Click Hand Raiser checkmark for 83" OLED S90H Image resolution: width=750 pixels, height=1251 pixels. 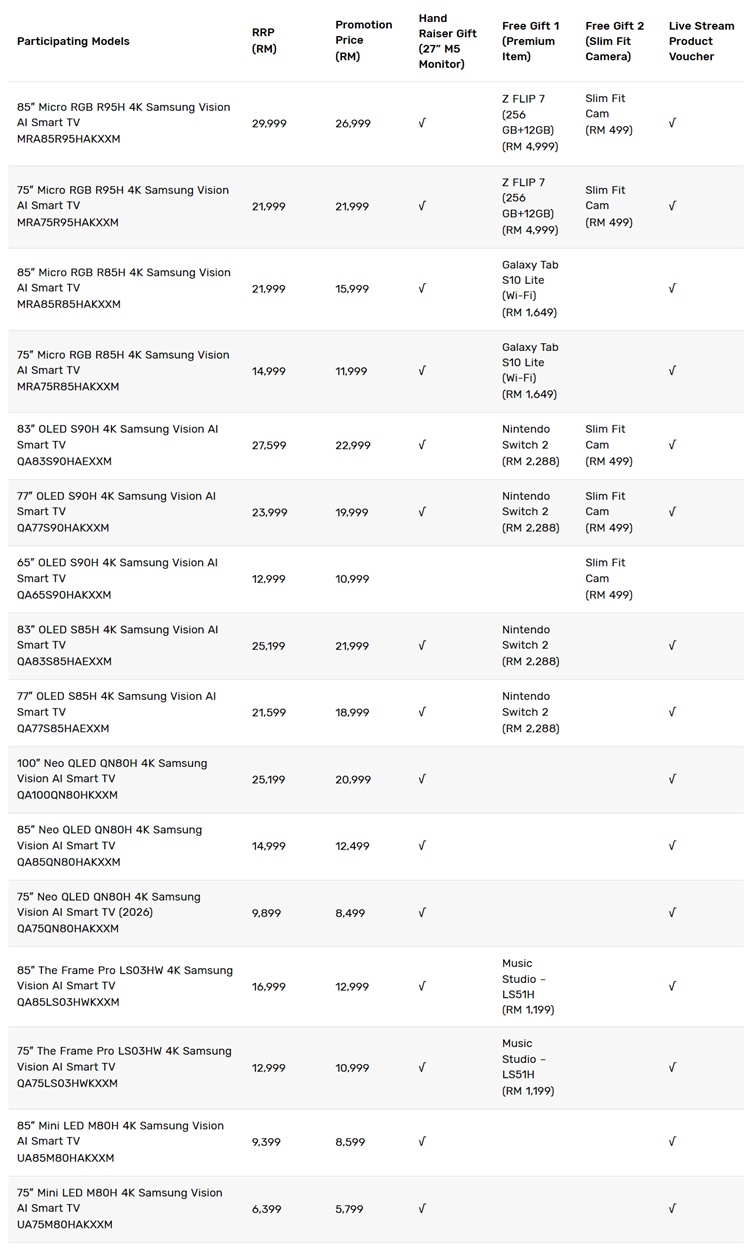422,445
